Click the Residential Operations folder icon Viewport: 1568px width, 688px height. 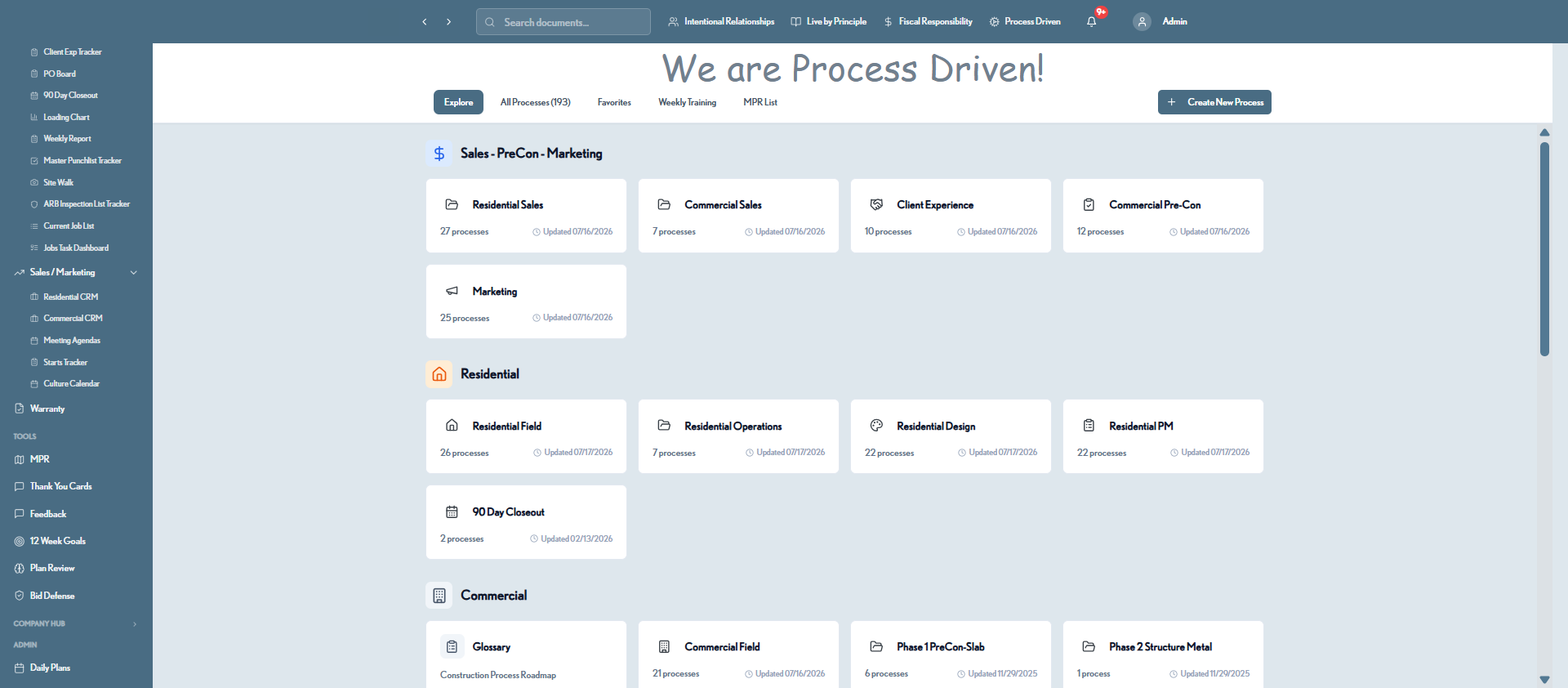[x=664, y=425]
